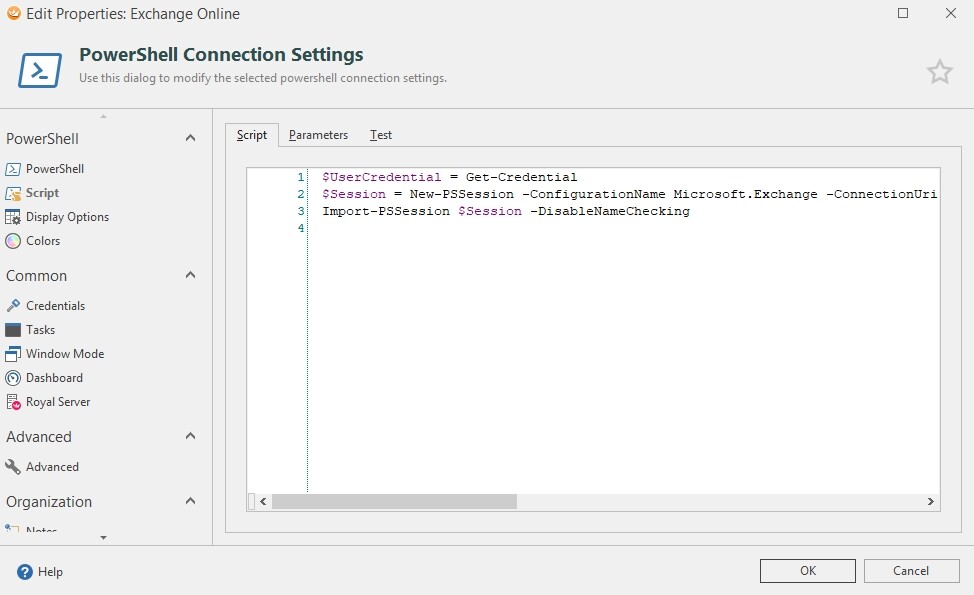974x595 pixels.
Task: Collapse the Common section chevron
Action: [190, 275]
